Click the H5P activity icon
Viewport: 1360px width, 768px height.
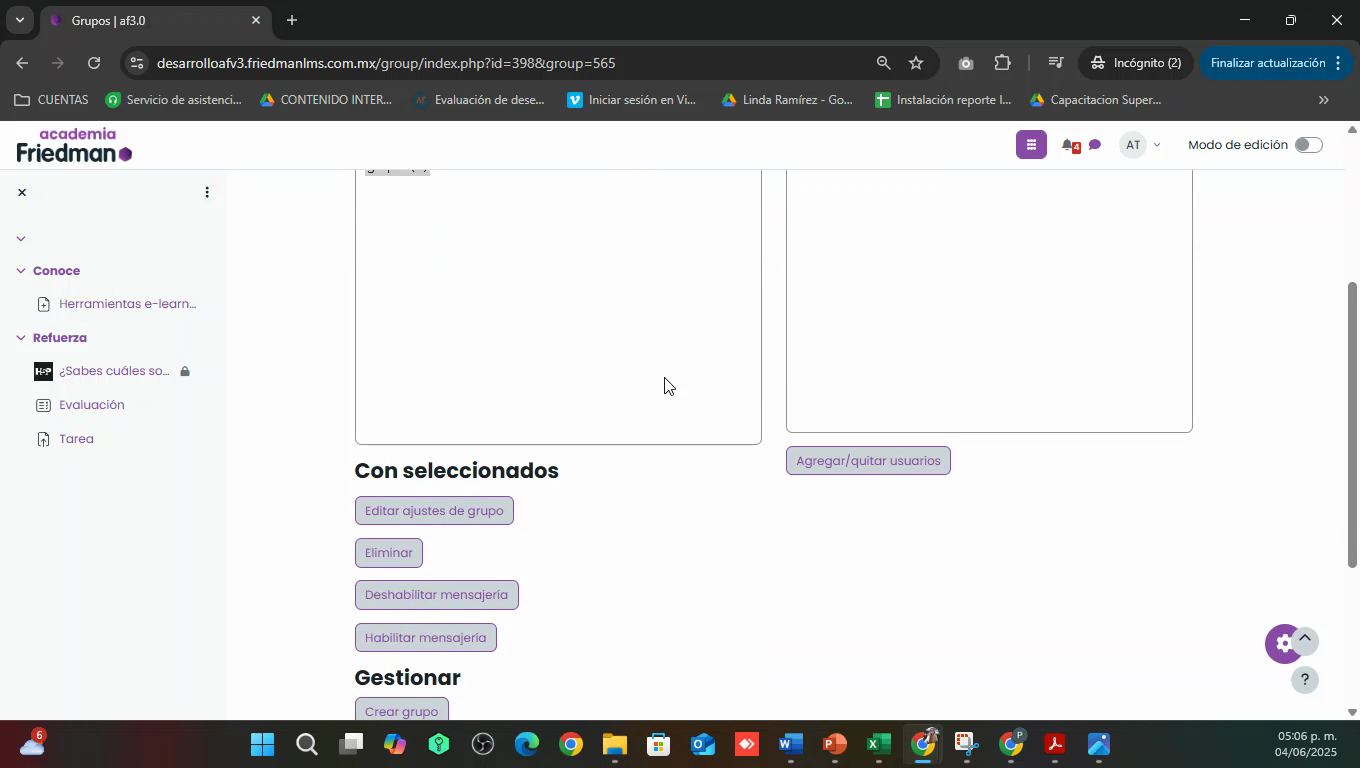coord(43,371)
